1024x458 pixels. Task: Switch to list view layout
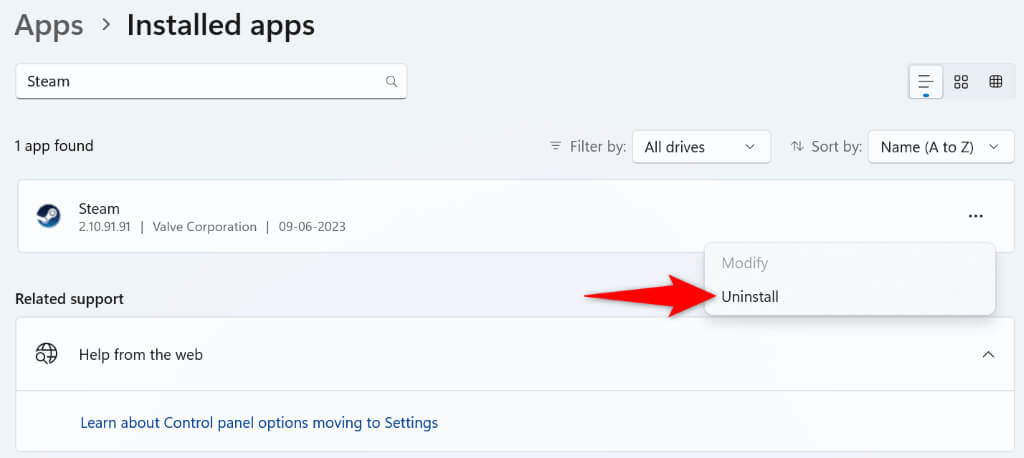(925, 82)
